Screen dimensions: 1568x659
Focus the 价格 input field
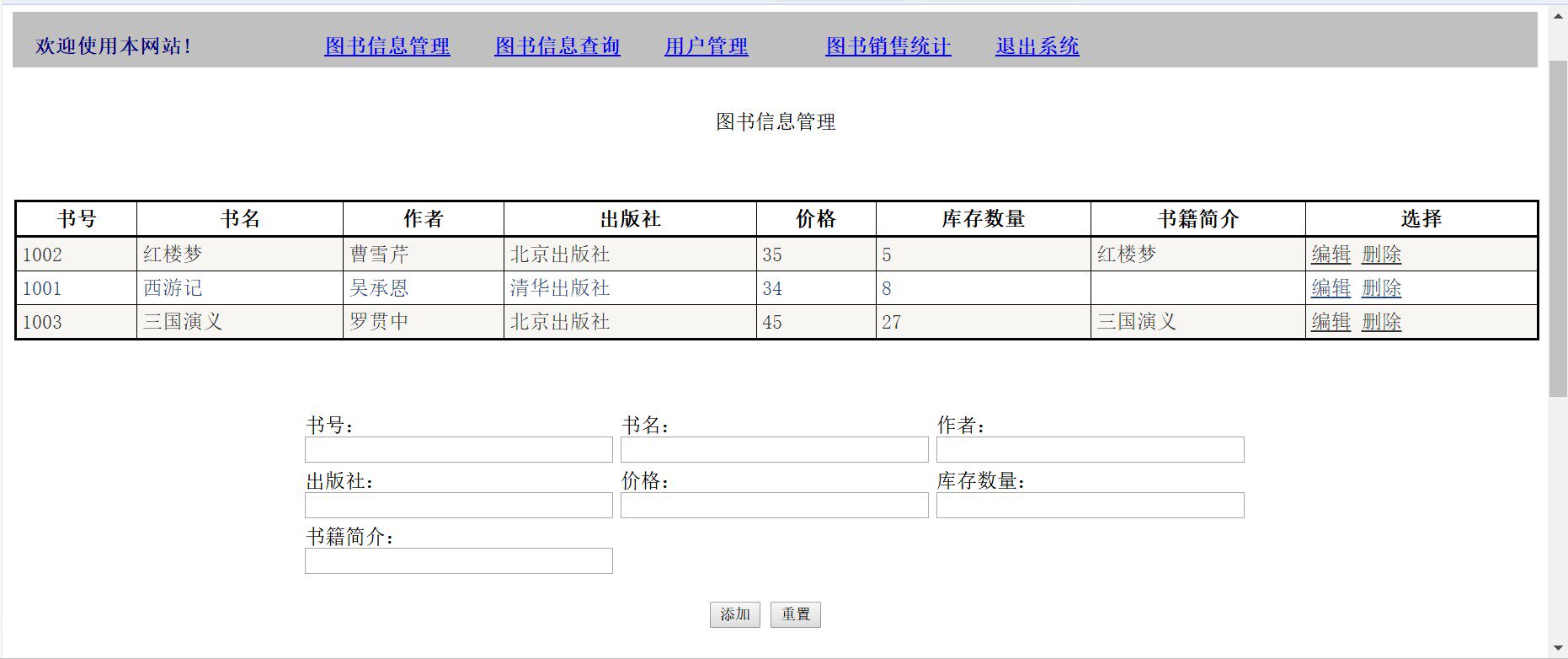tap(775, 505)
